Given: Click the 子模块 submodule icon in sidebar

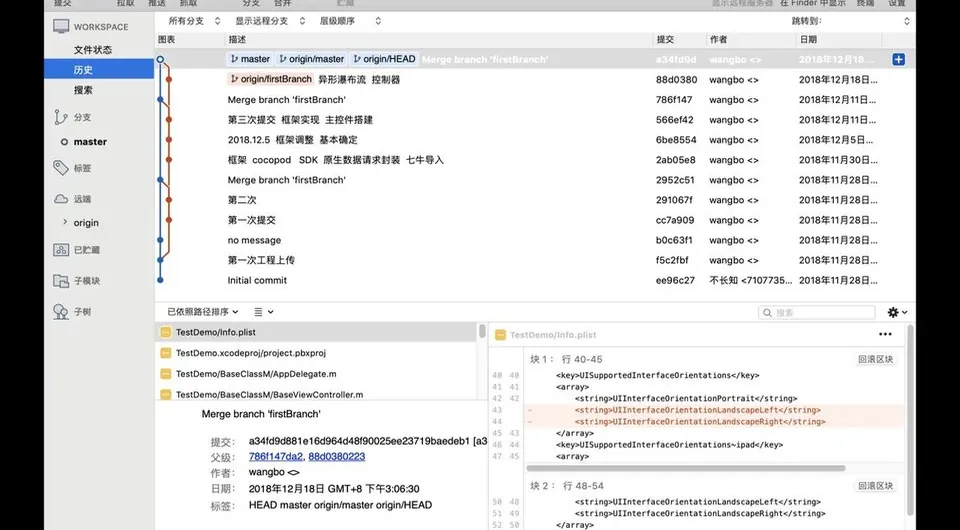Looking at the screenshot, I should pos(61,281).
